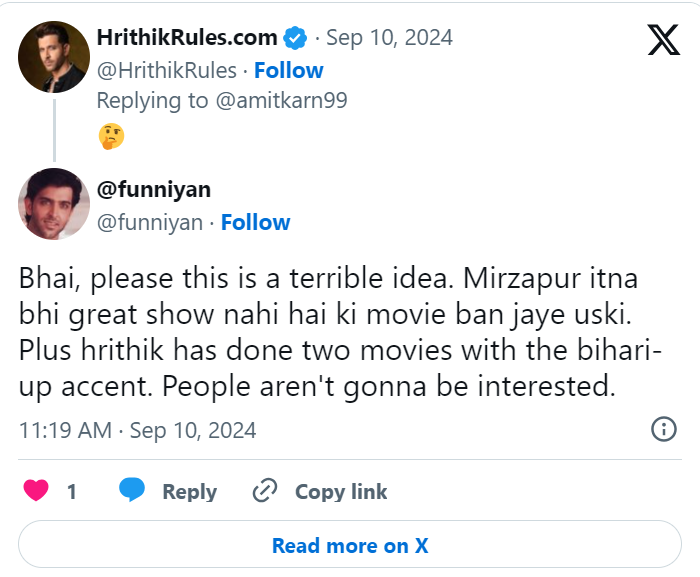The image size is (700, 577).
Task: Follow the HrithikRules account
Action: [x=289, y=70]
